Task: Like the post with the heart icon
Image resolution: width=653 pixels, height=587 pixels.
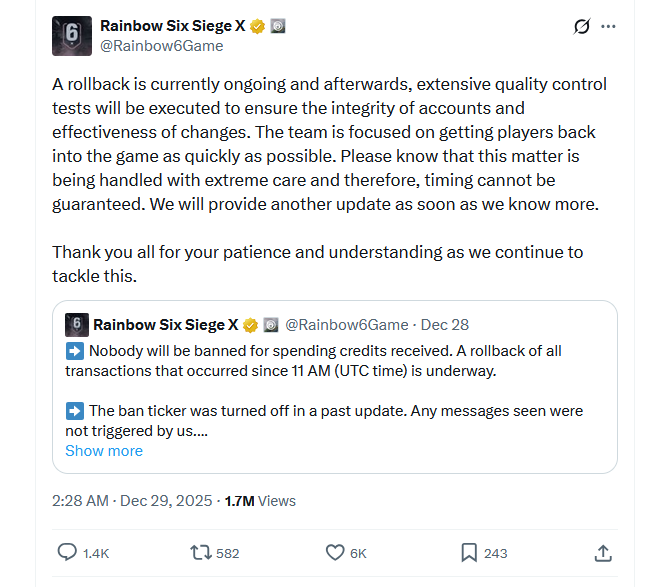Action: (x=335, y=553)
